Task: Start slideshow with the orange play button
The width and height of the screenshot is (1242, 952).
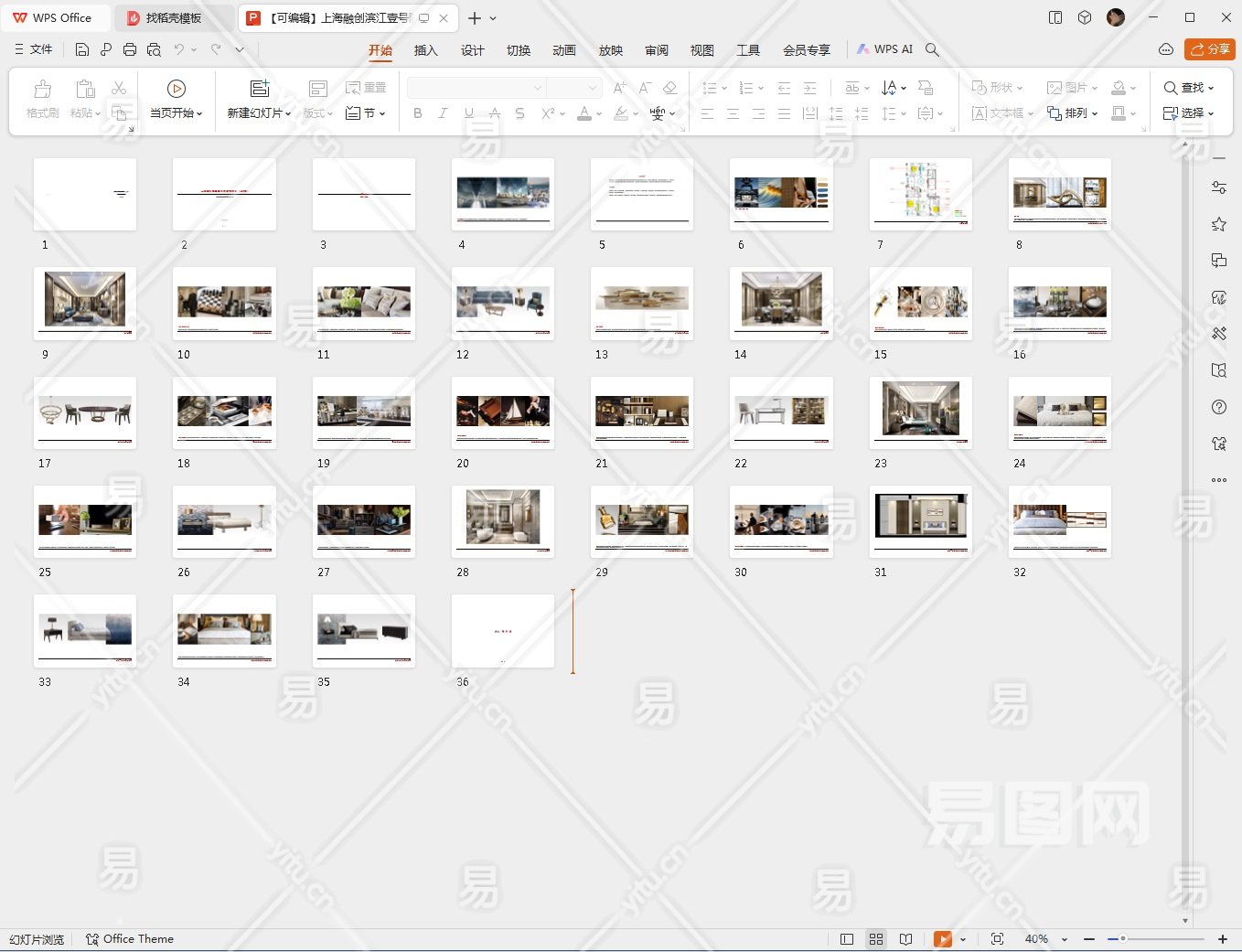Action: [942, 939]
